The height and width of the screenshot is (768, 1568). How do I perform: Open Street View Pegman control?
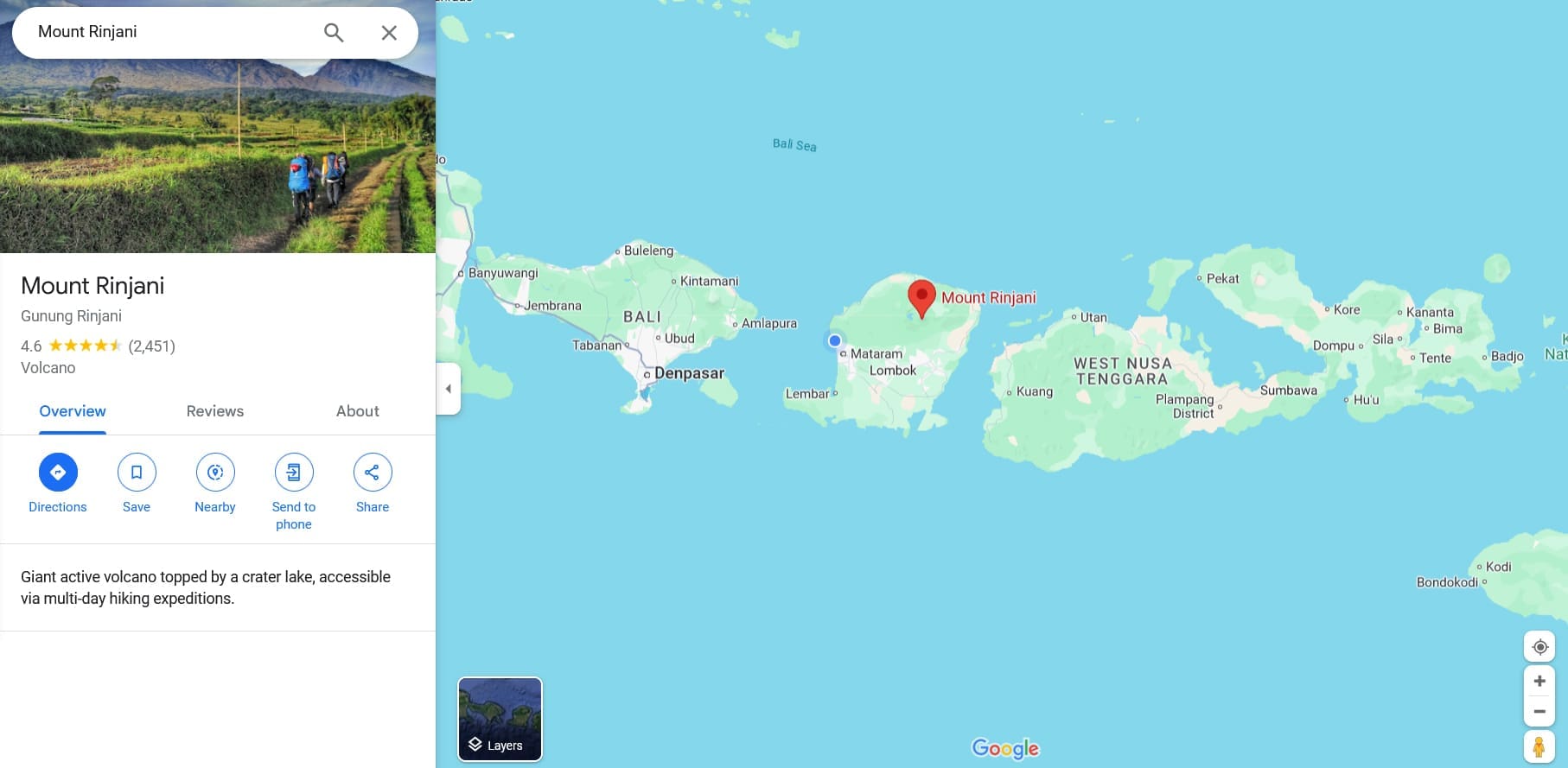pos(1539,747)
